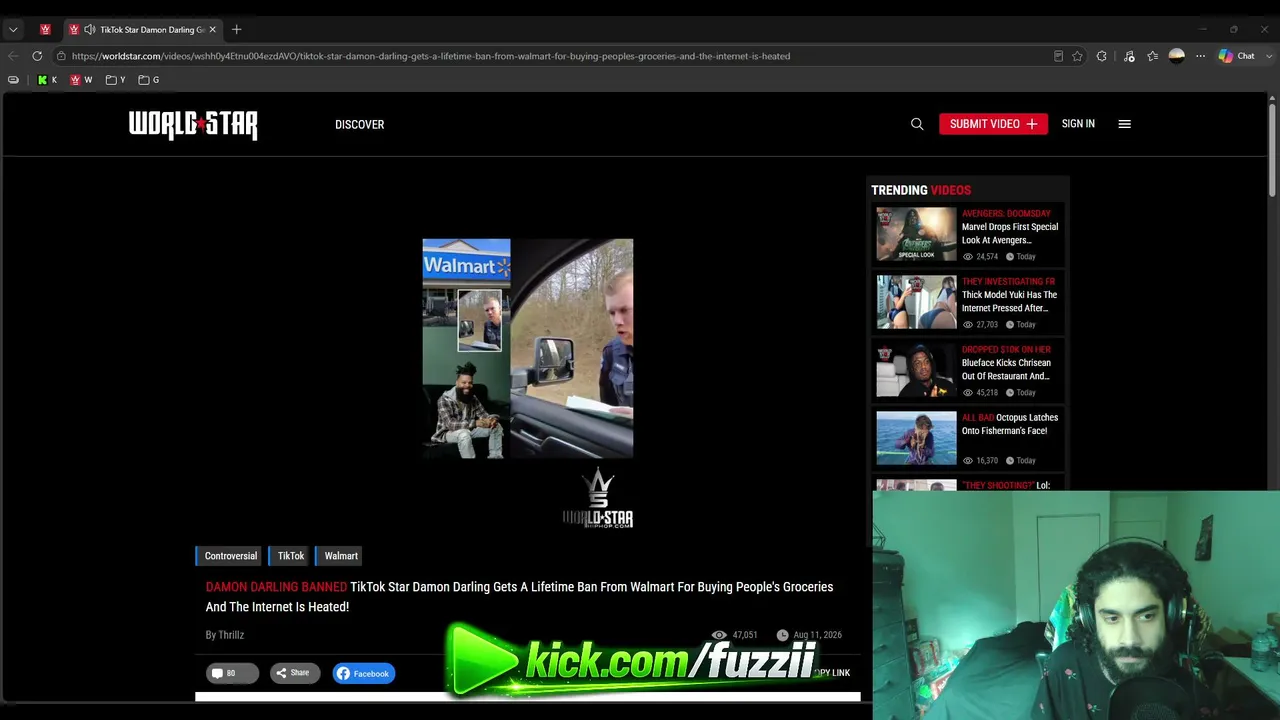Screen dimensions: 1280x720
Task: View site information lock icon
Action: [x=61, y=56]
